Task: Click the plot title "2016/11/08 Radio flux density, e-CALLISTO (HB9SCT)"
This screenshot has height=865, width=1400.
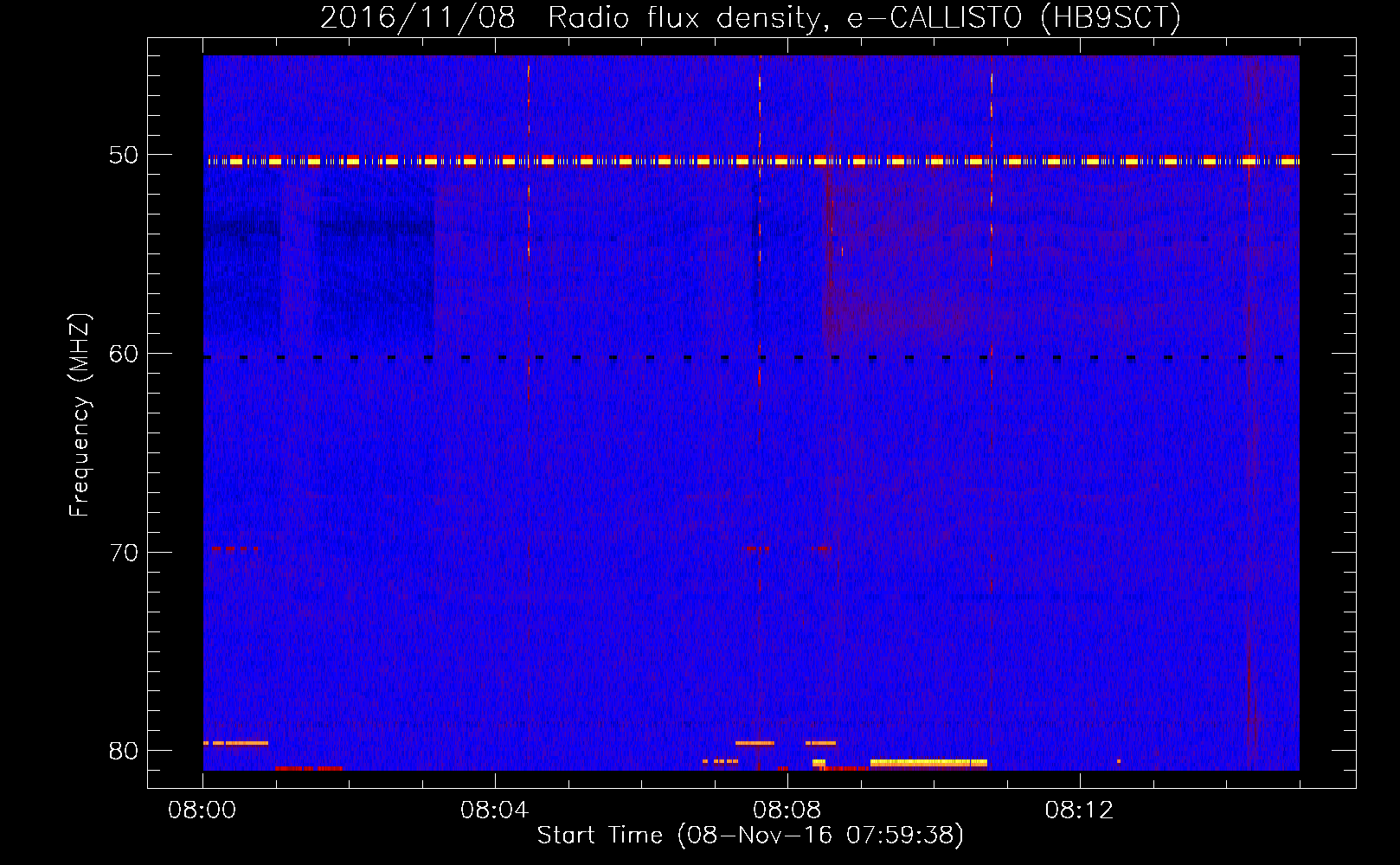Action: click(x=750, y=17)
